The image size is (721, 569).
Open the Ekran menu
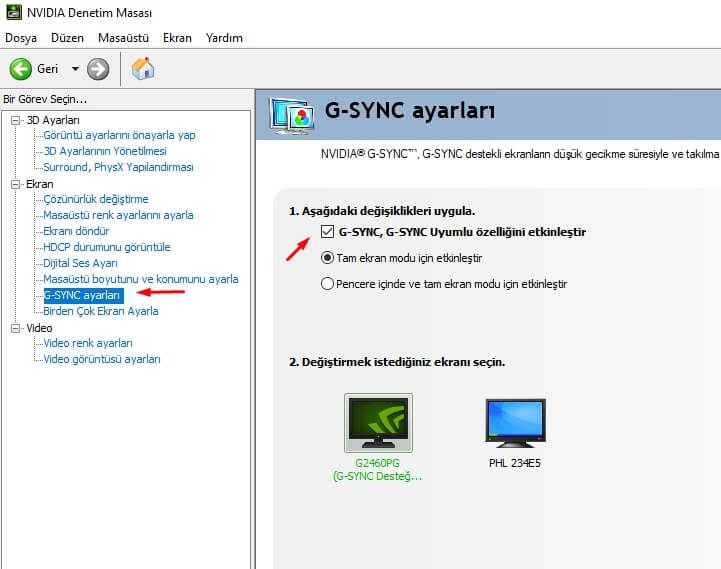[177, 38]
